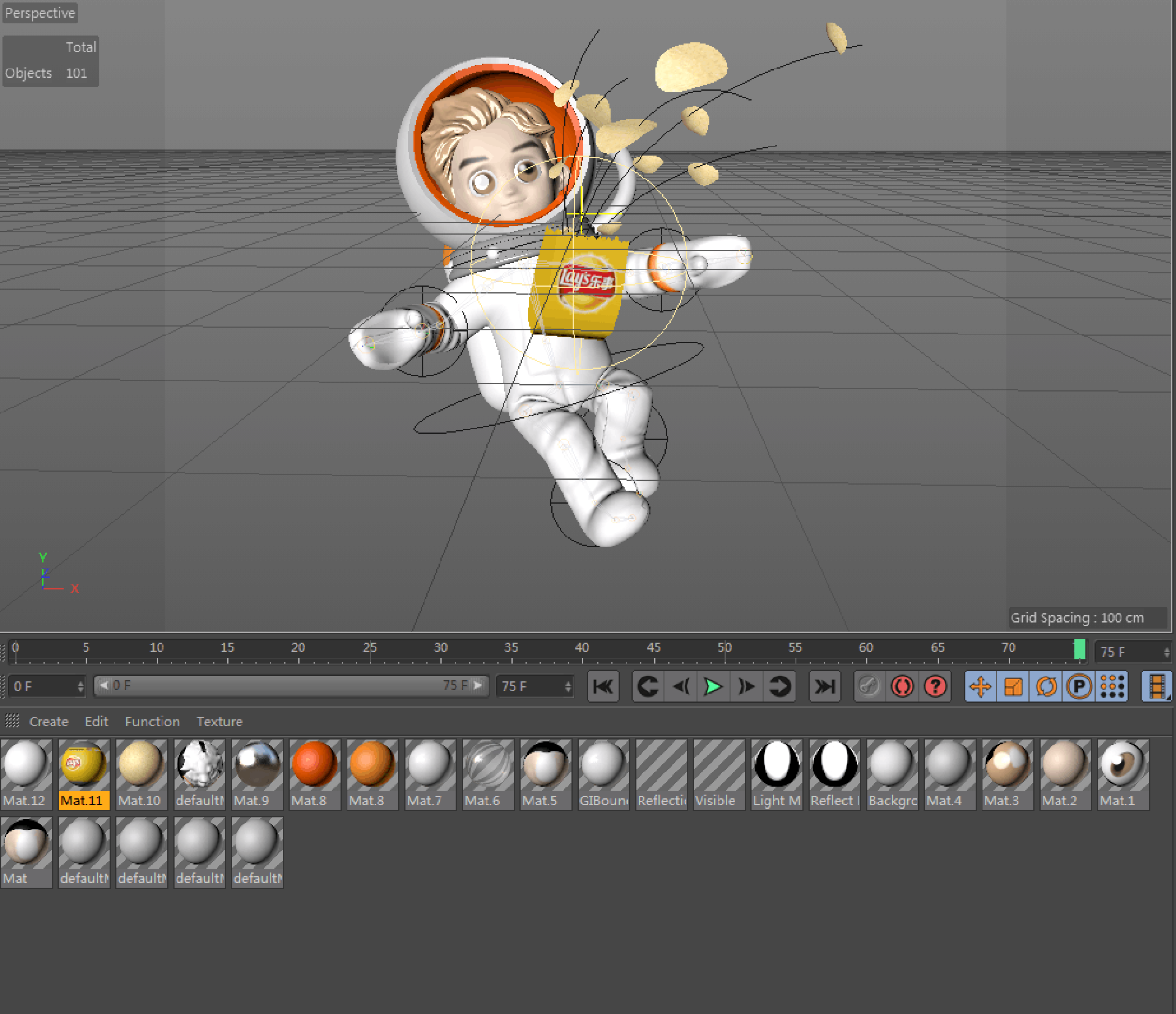Open the Create menu in material manager

click(49, 721)
